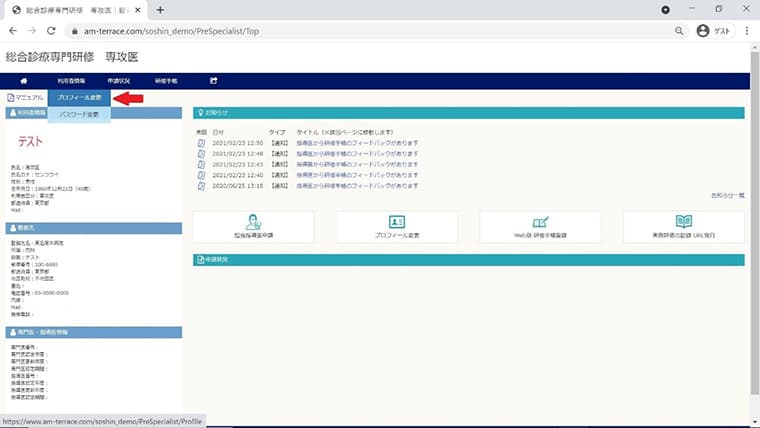
Task: Click unread icon for 12:50 notification
Action: [x=201, y=143]
